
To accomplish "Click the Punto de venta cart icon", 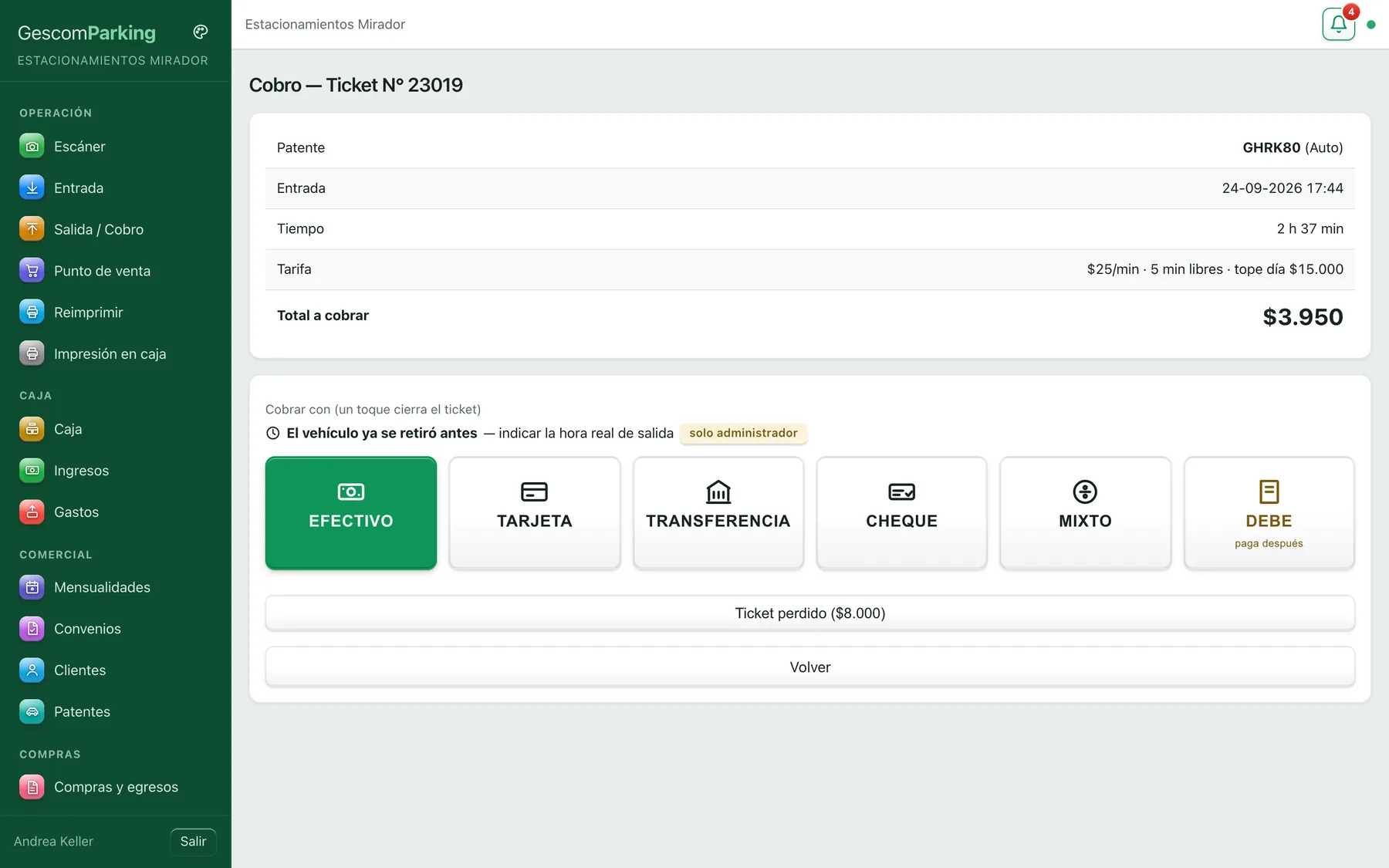I will [x=32, y=271].
